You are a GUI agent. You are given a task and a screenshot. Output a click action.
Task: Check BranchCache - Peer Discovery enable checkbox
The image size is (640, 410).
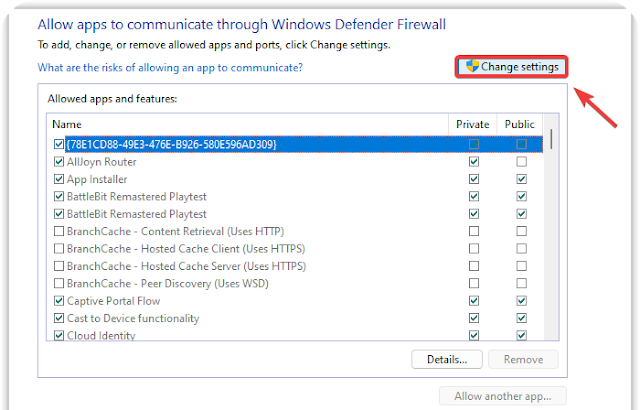click(x=59, y=283)
